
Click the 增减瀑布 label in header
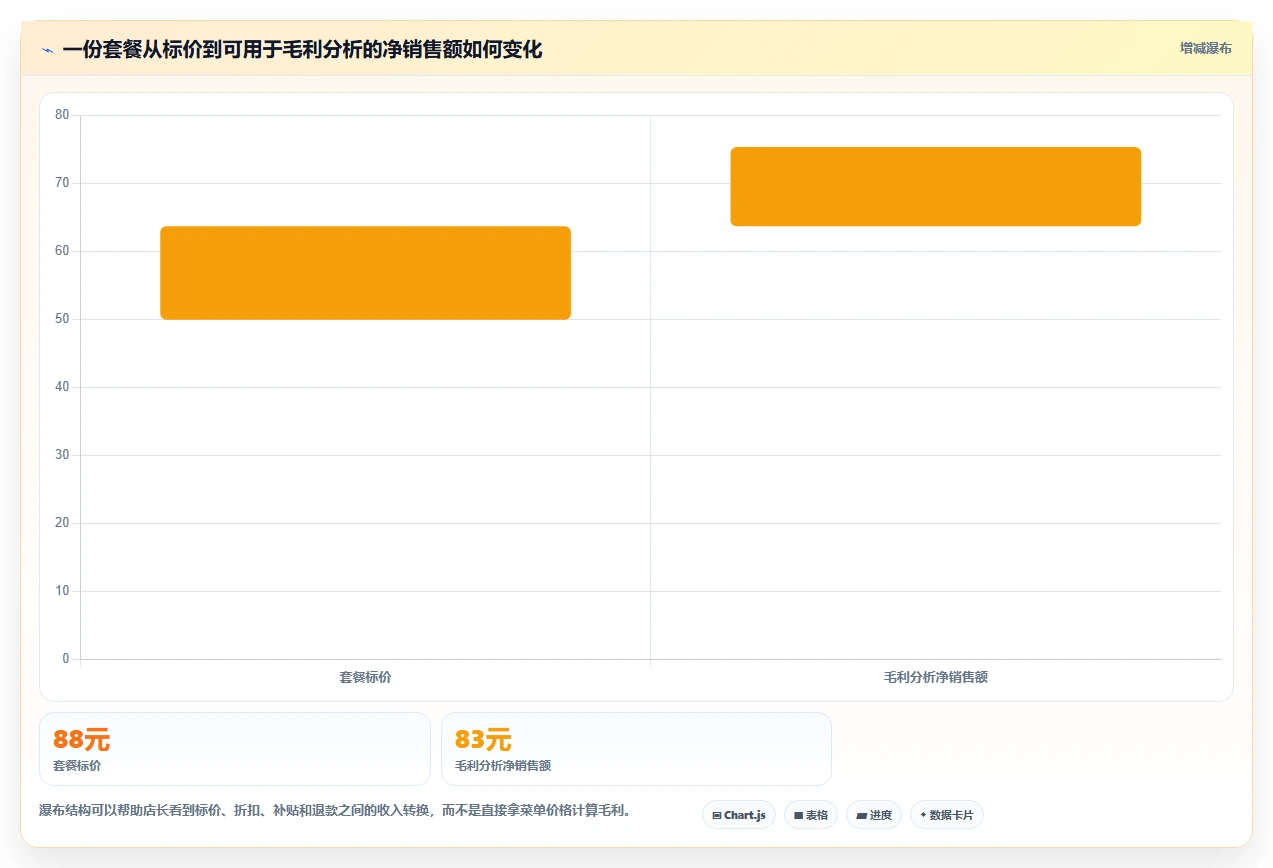point(1205,48)
